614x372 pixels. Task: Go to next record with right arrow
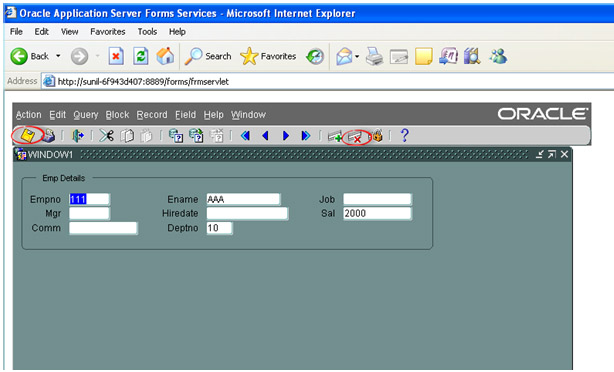286,136
